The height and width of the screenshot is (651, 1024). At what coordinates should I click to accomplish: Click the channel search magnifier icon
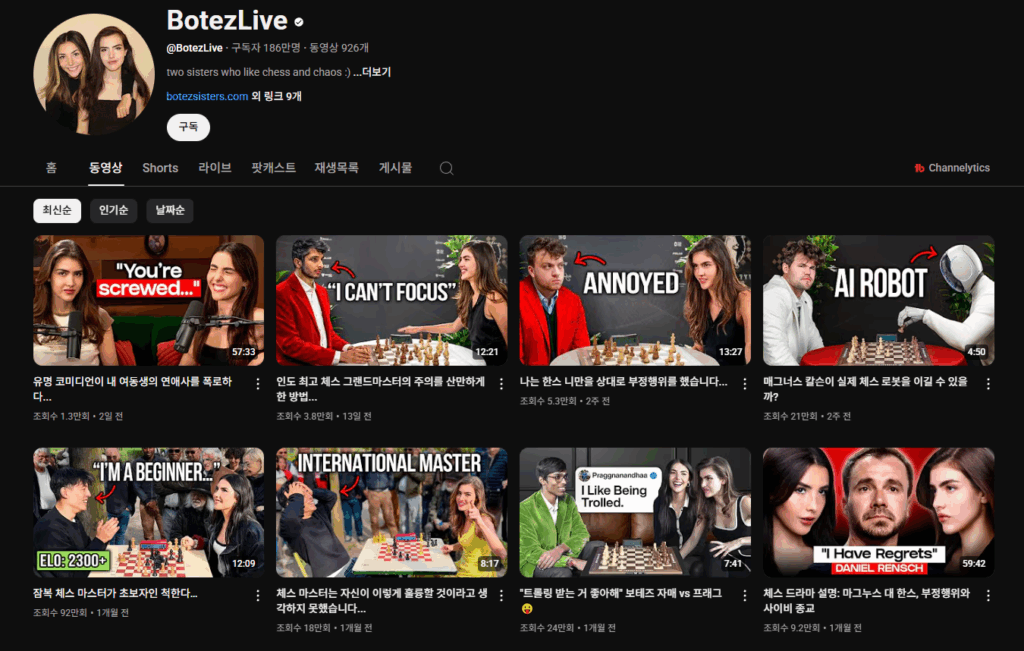coord(446,168)
